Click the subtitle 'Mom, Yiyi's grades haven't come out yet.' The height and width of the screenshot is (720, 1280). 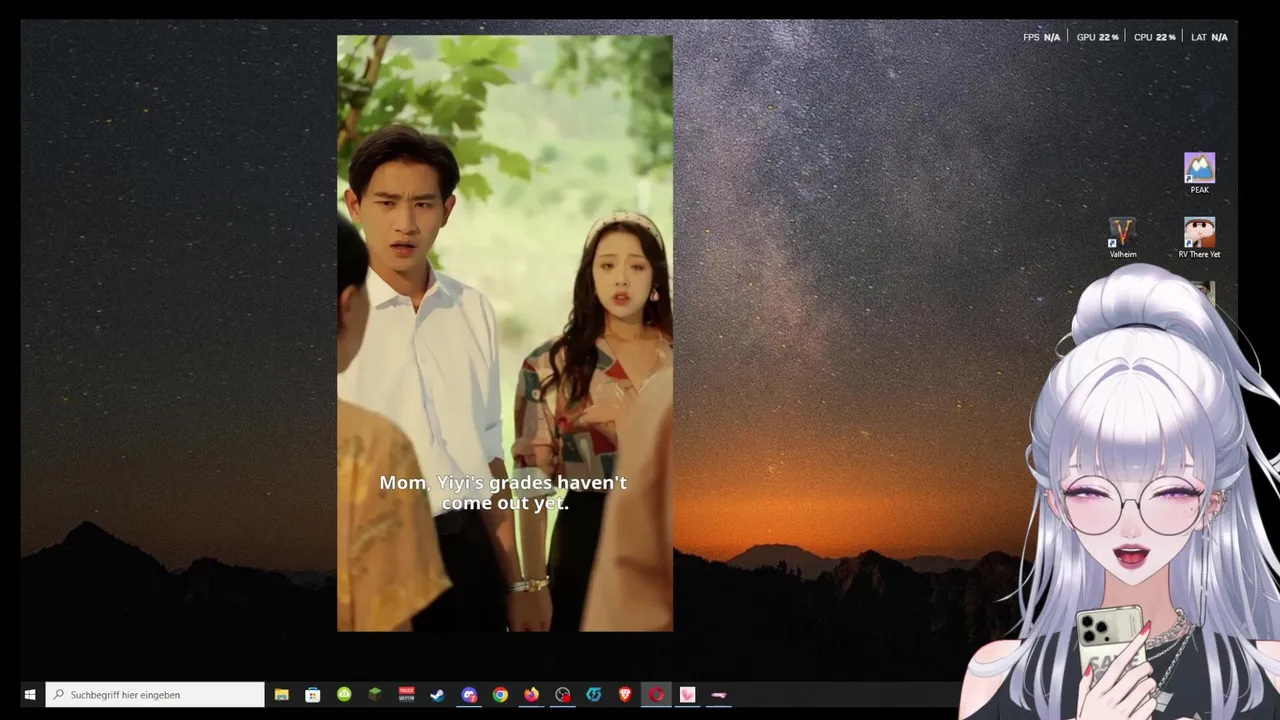point(504,492)
